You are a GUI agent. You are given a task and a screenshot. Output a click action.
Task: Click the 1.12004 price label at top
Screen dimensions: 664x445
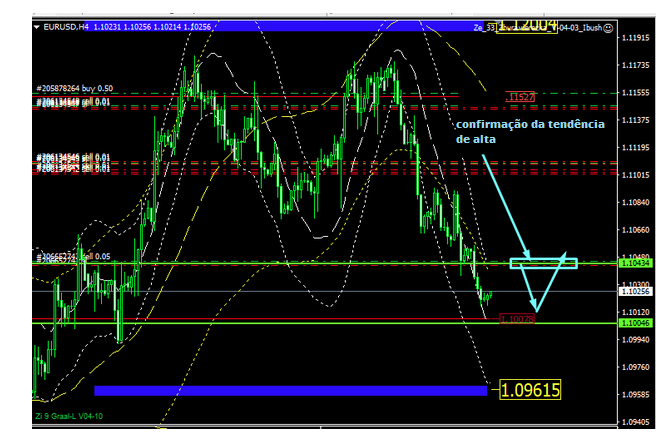[x=526, y=26]
